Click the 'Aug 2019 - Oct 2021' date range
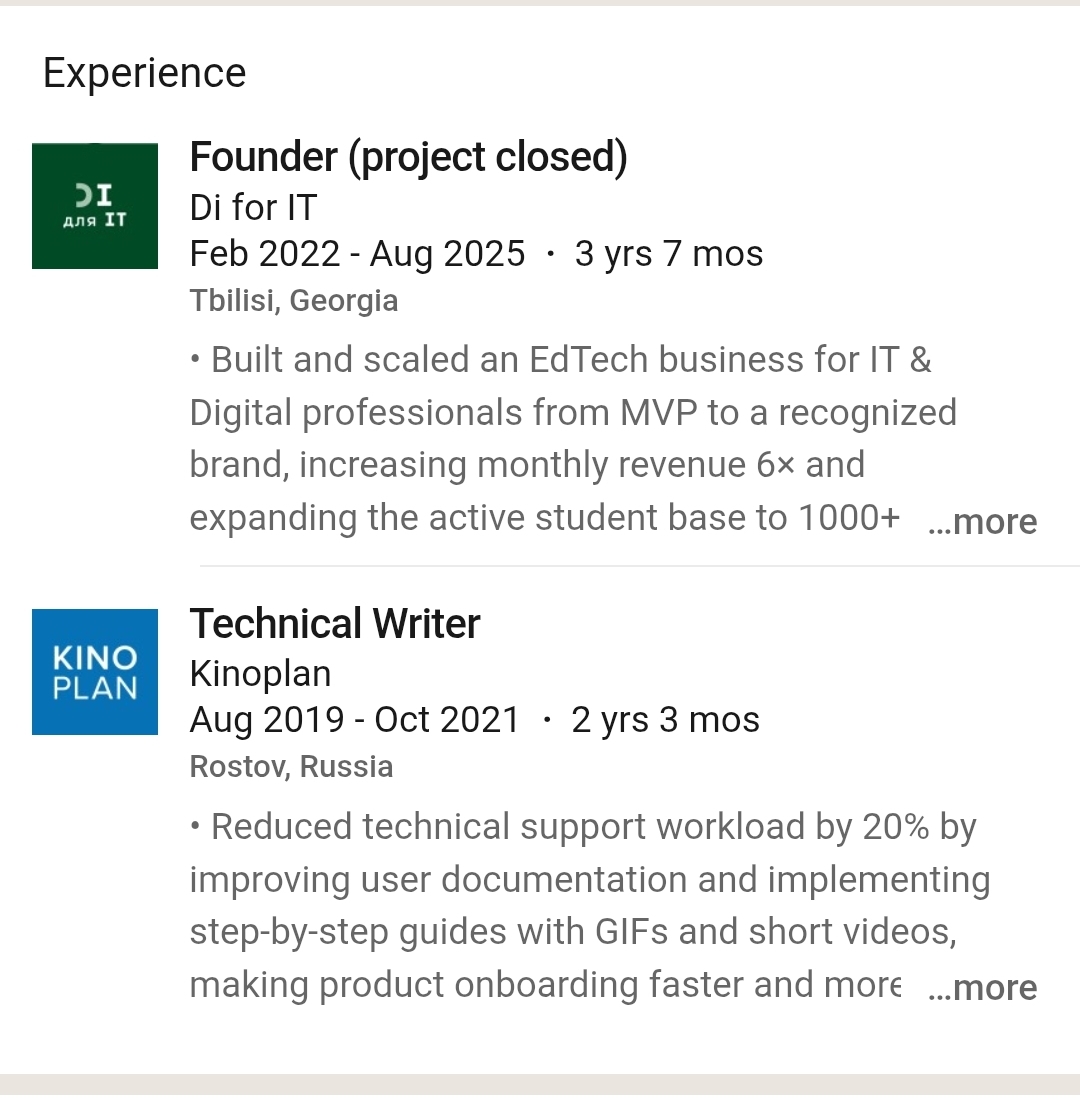Image resolution: width=1080 pixels, height=1104 pixels. [355, 720]
